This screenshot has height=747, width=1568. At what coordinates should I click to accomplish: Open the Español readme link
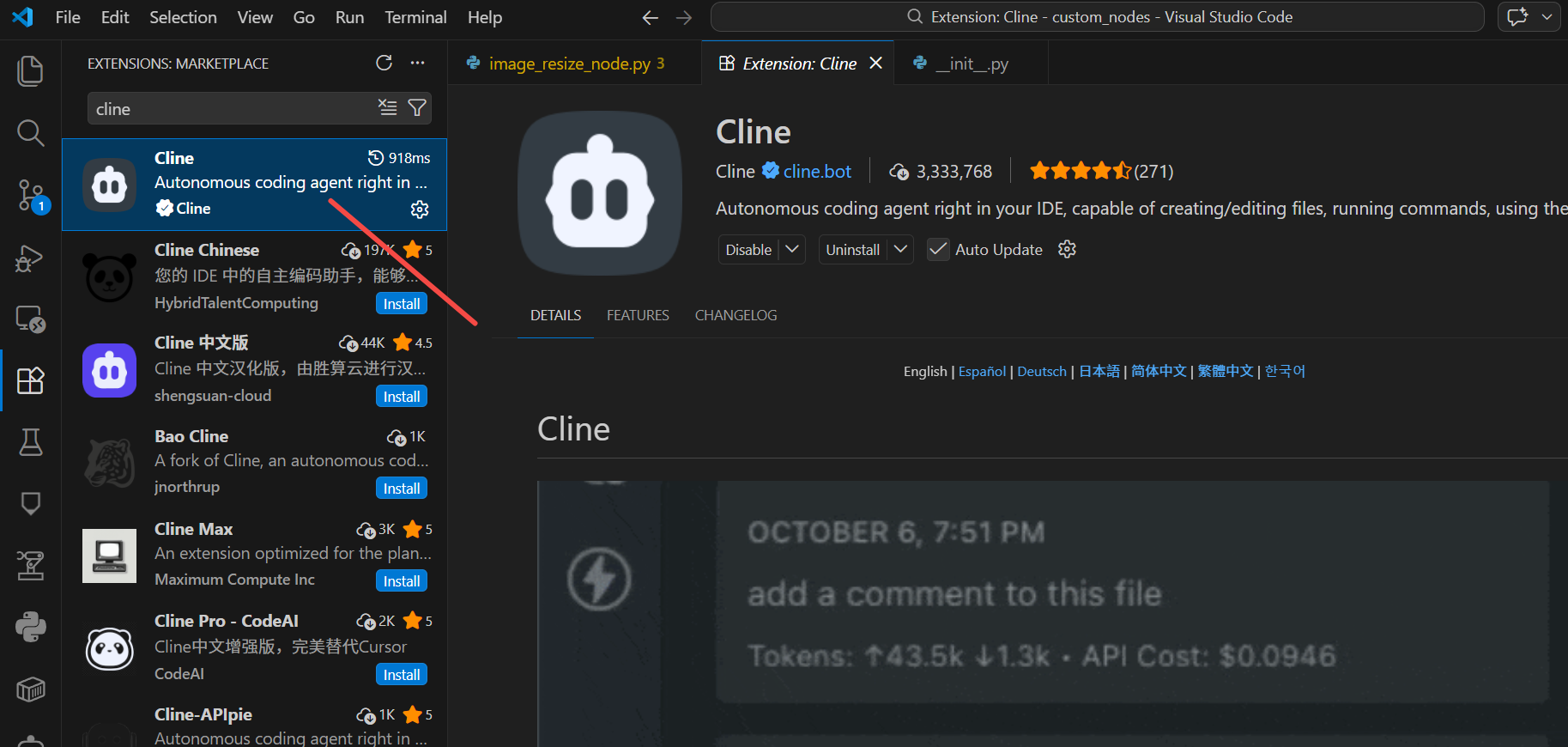coord(982,371)
